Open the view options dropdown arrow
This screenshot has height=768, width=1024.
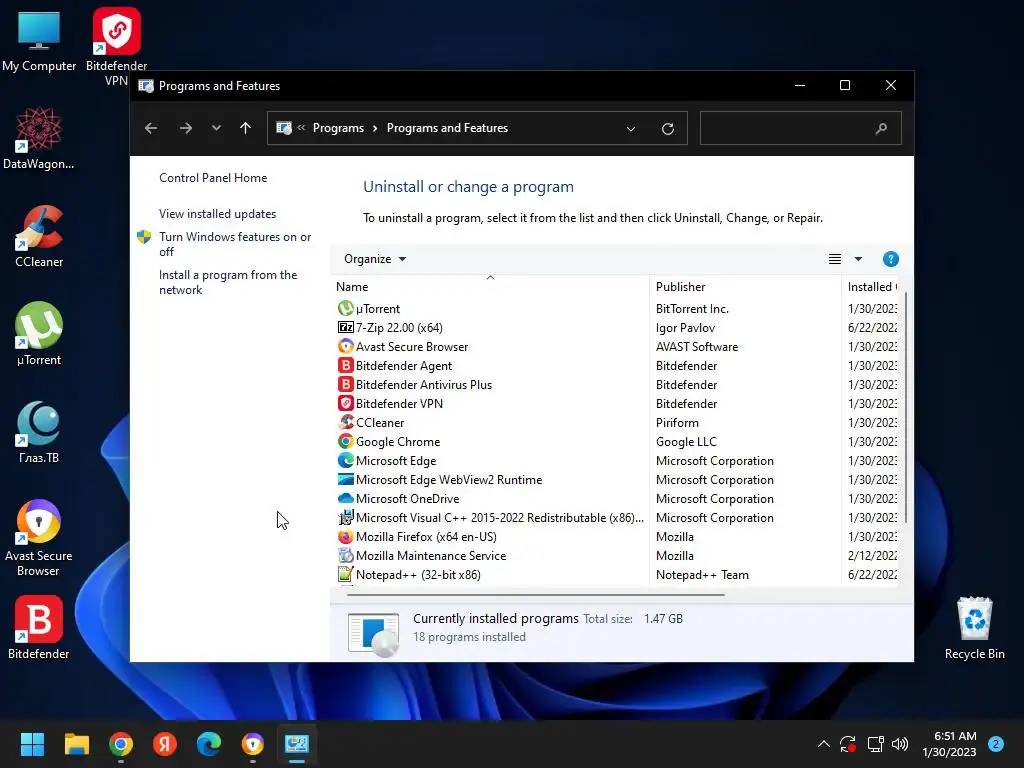click(x=858, y=259)
